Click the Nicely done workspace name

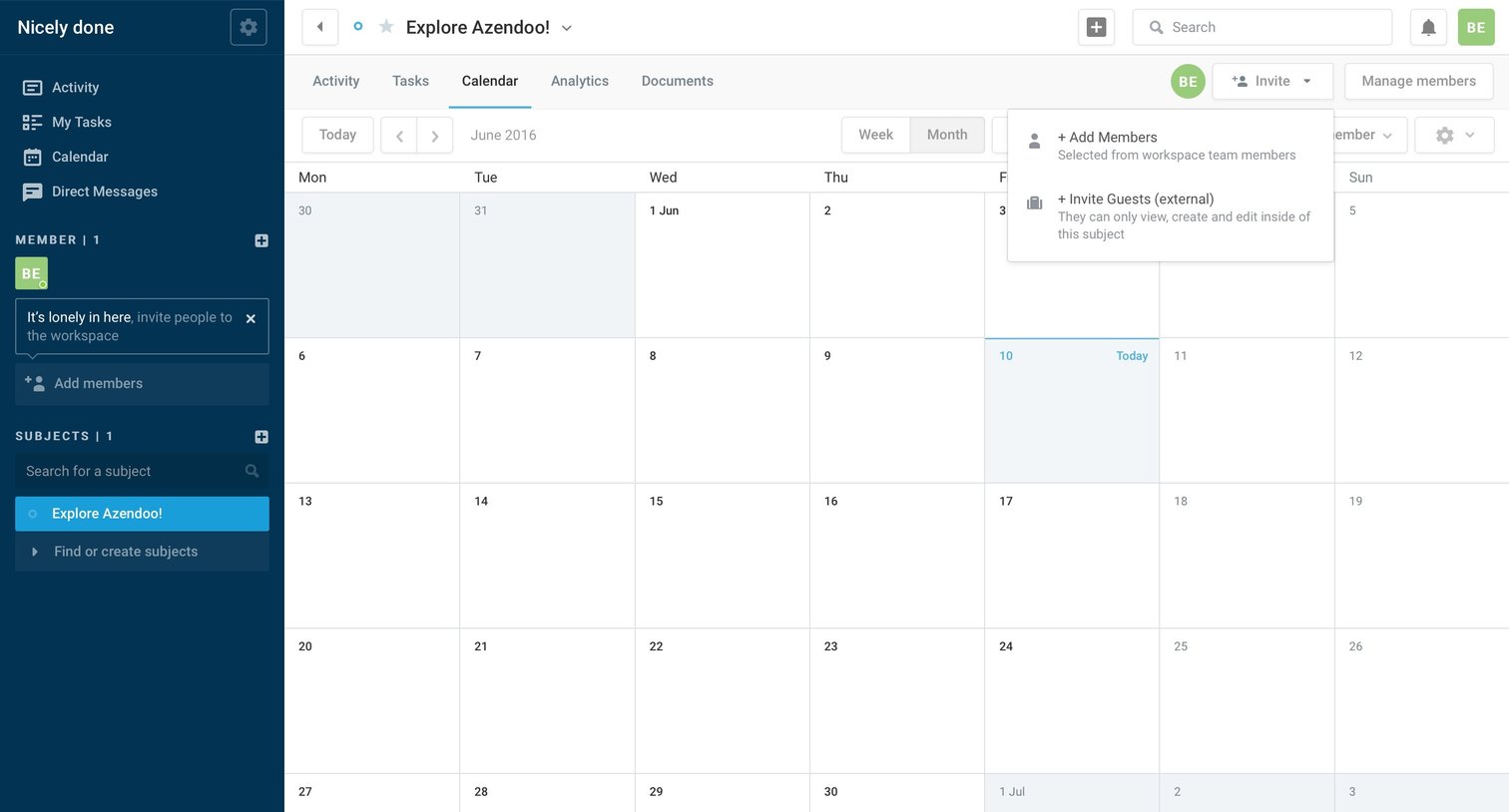coord(66,27)
